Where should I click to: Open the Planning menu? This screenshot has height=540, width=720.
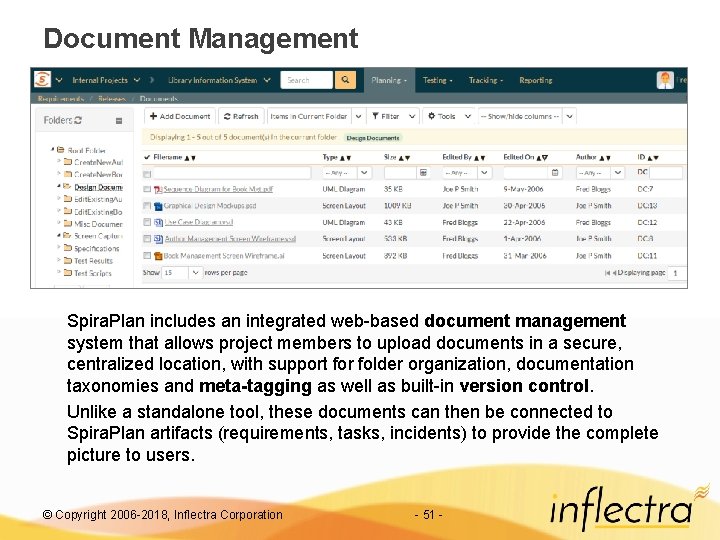coord(389,80)
